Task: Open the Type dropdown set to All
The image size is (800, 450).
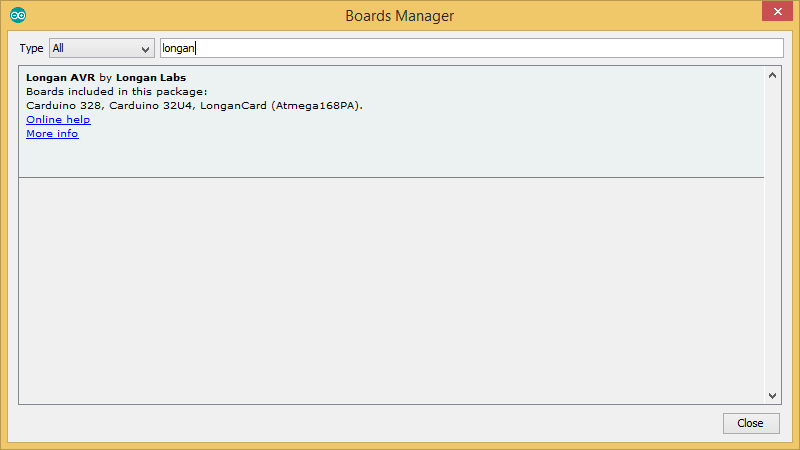Action: (x=102, y=48)
